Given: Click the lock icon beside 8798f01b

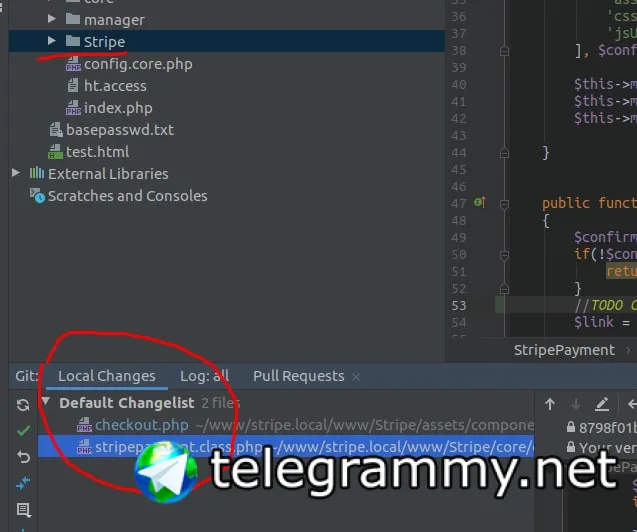Looking at the screenshot, I should (x=571, y=427).
